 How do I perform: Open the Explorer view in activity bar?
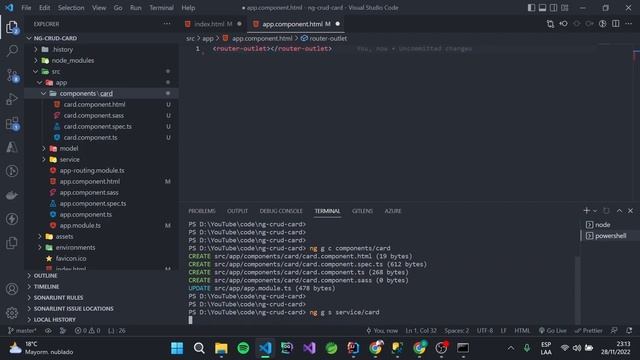coord(12,27)
